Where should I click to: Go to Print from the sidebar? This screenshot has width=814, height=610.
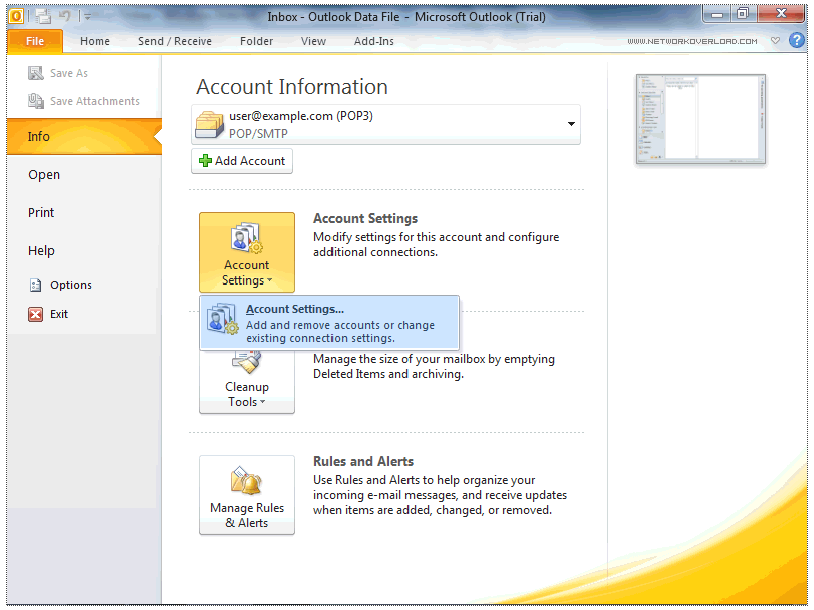40,212
